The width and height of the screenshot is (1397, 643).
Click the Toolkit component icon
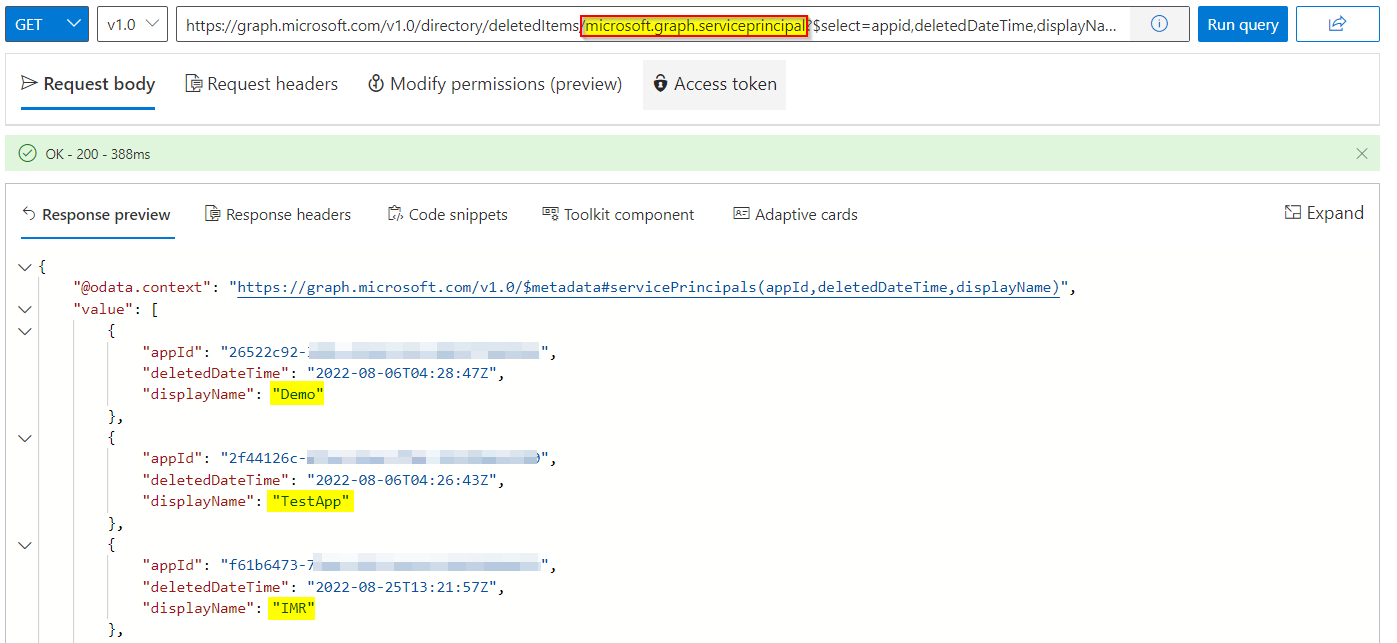tap(550, 213)
